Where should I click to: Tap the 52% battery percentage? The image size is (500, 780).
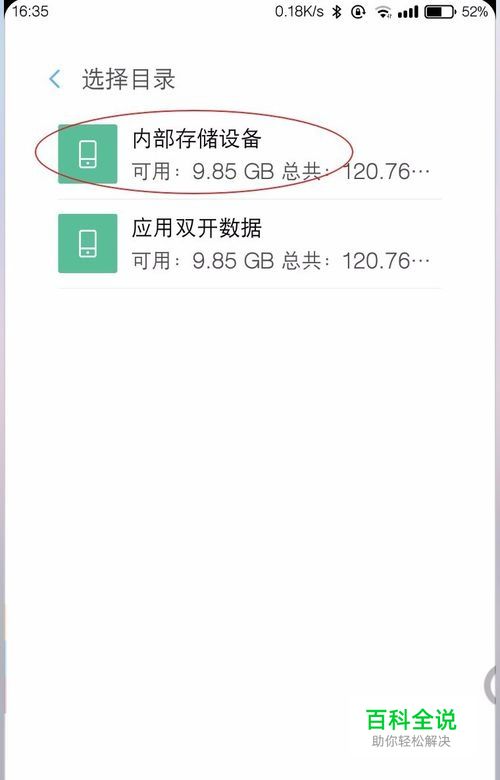pos(475,11)
